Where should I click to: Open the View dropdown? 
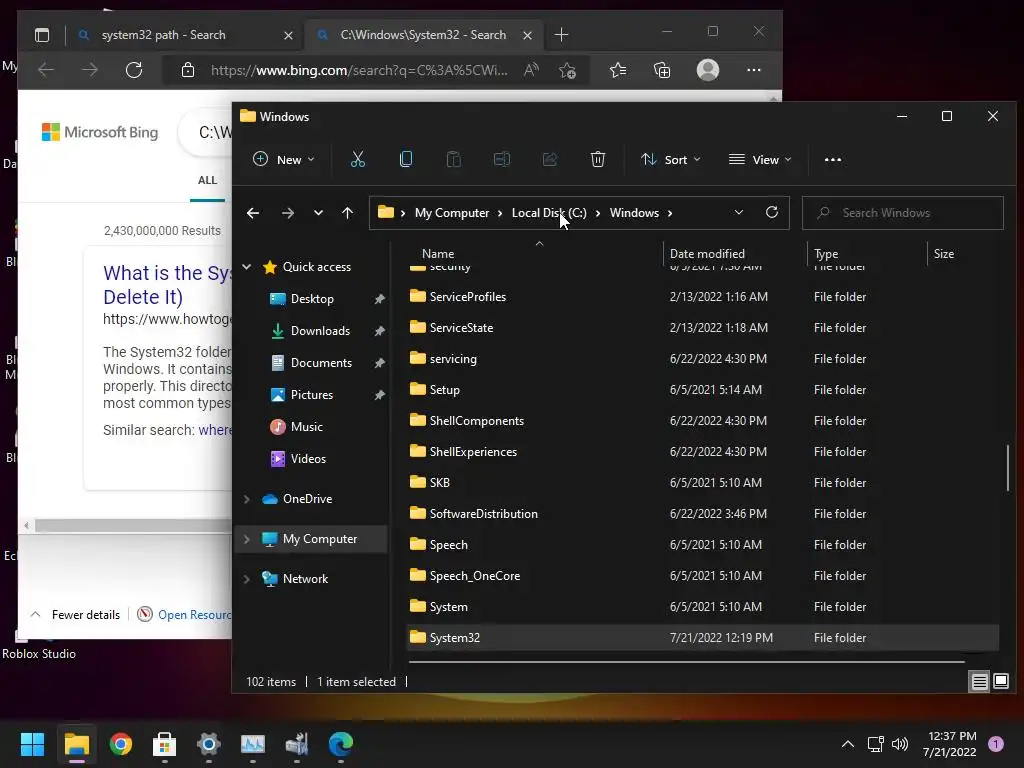coord(760,159)
